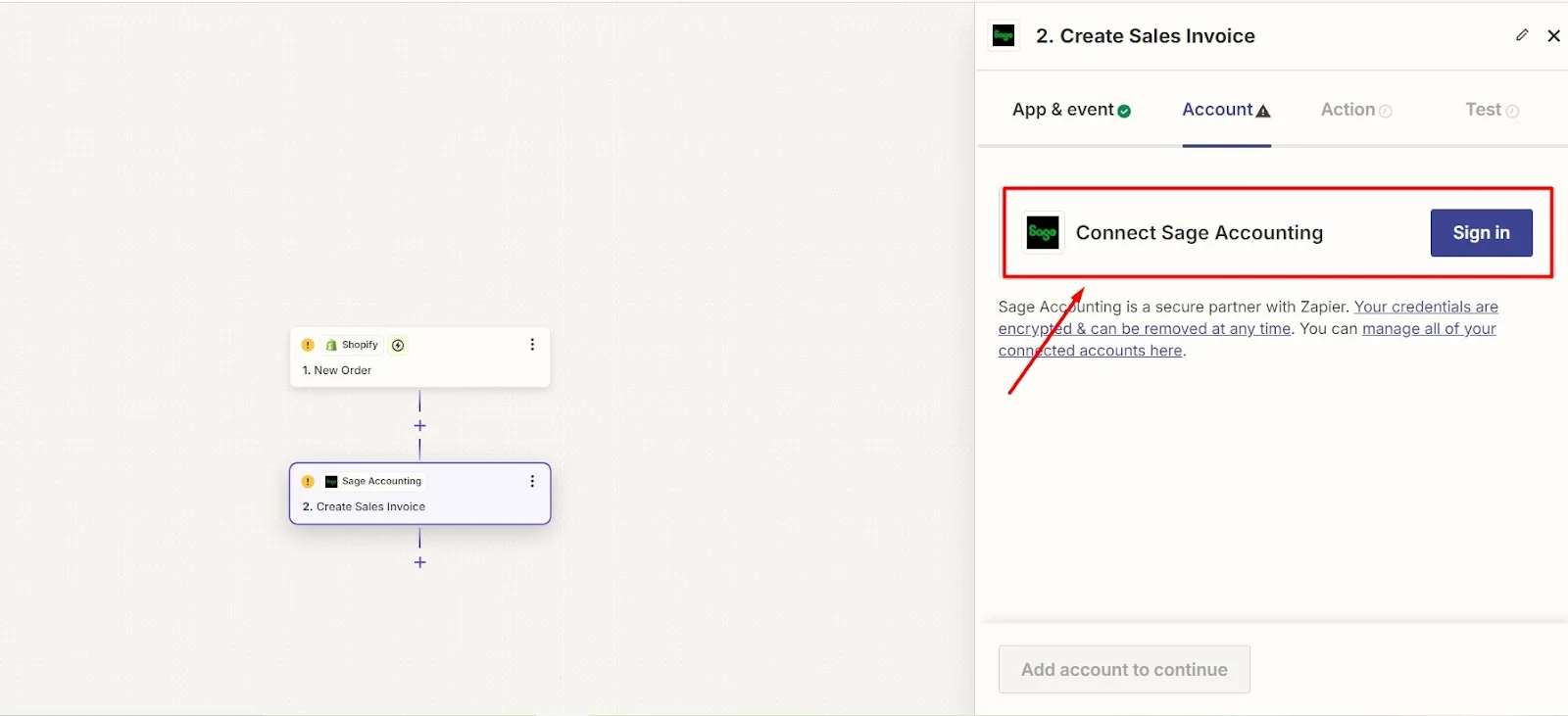
Task: Switch to the Account tab
Action: click(x=1226, y=110)
